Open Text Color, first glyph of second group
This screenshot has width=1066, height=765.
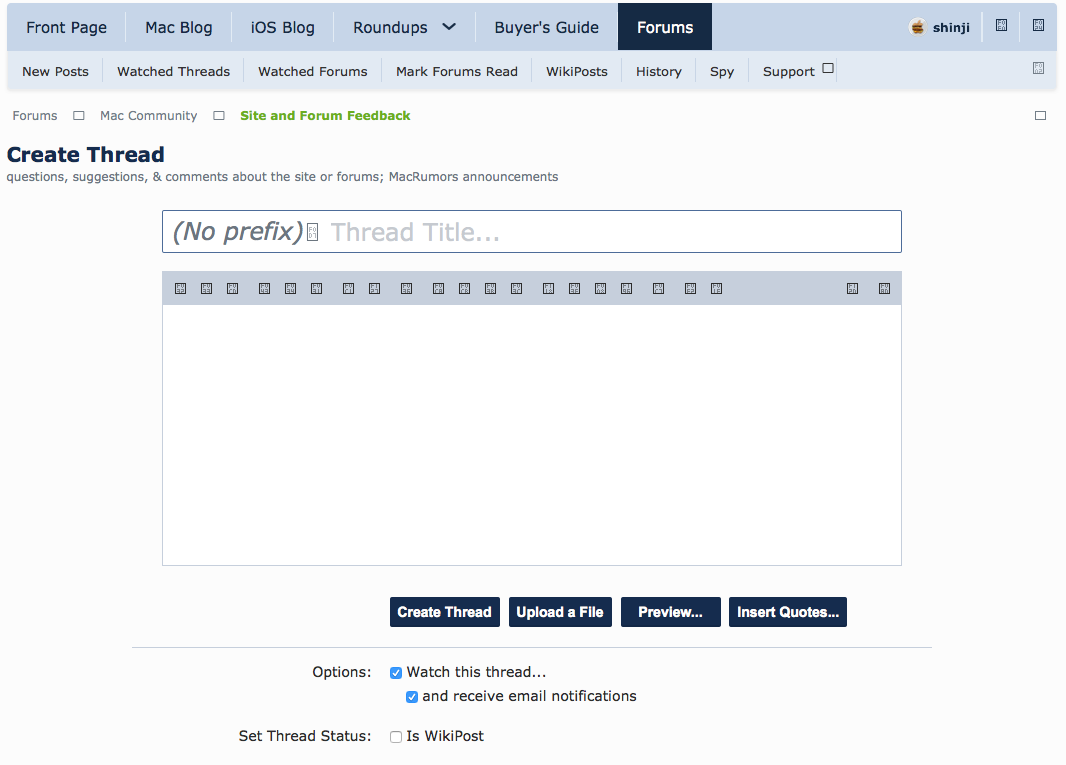click(264, 288)
